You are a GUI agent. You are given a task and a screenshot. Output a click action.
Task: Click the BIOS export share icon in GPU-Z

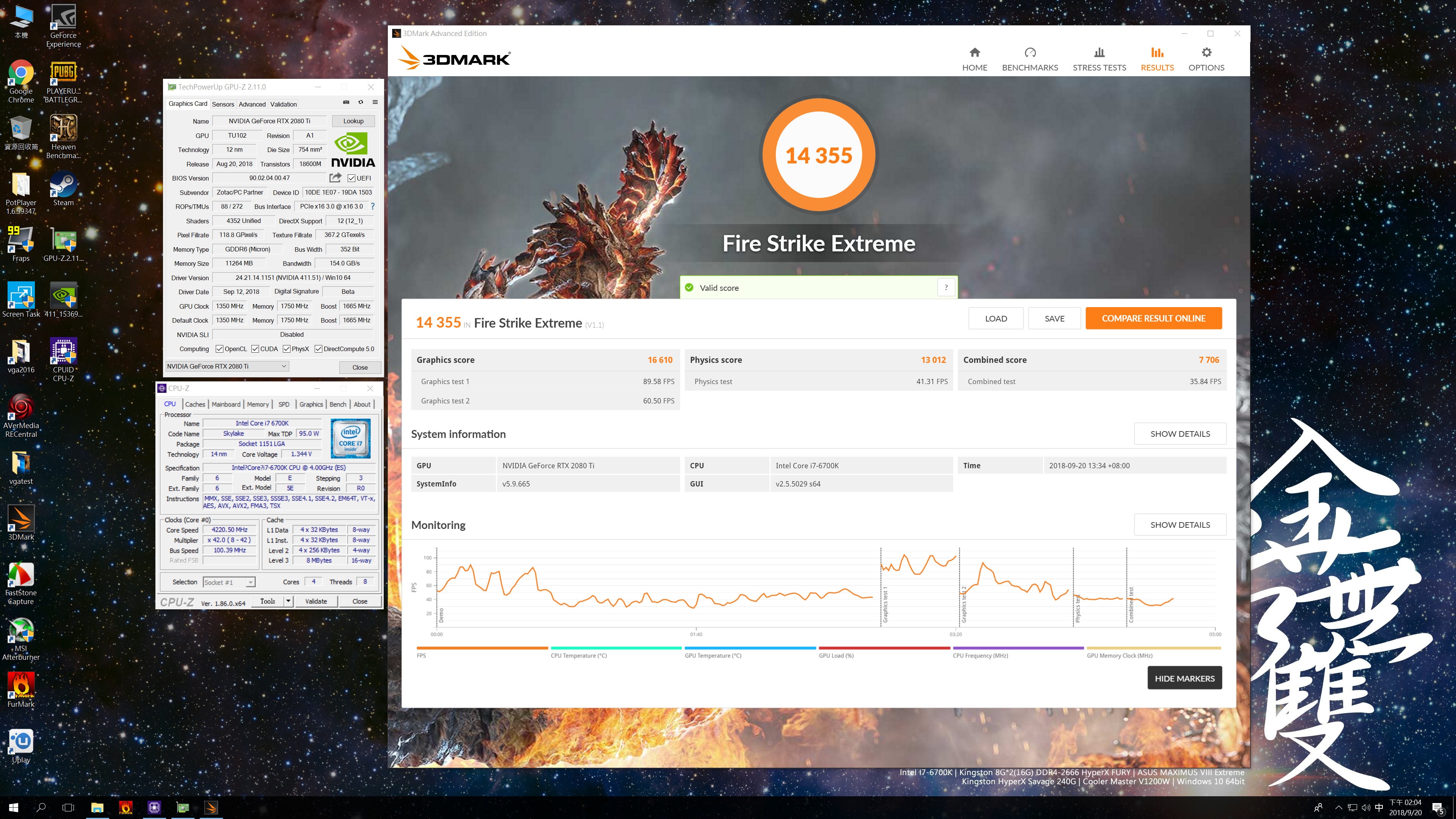(335, 177)
